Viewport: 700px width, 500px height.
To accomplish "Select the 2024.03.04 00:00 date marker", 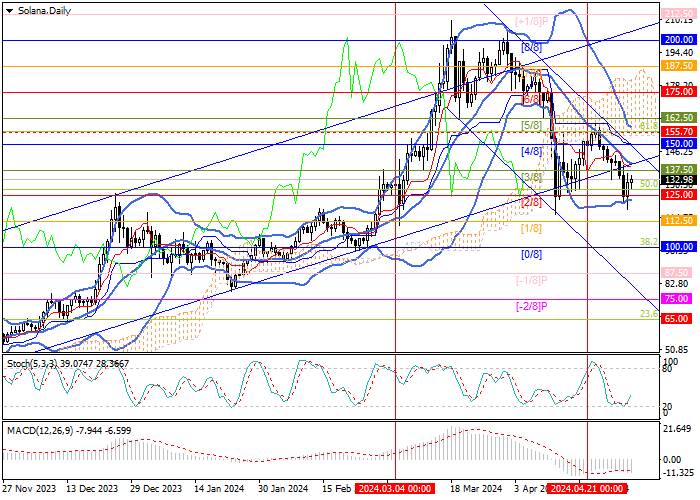I will point(395,488).
